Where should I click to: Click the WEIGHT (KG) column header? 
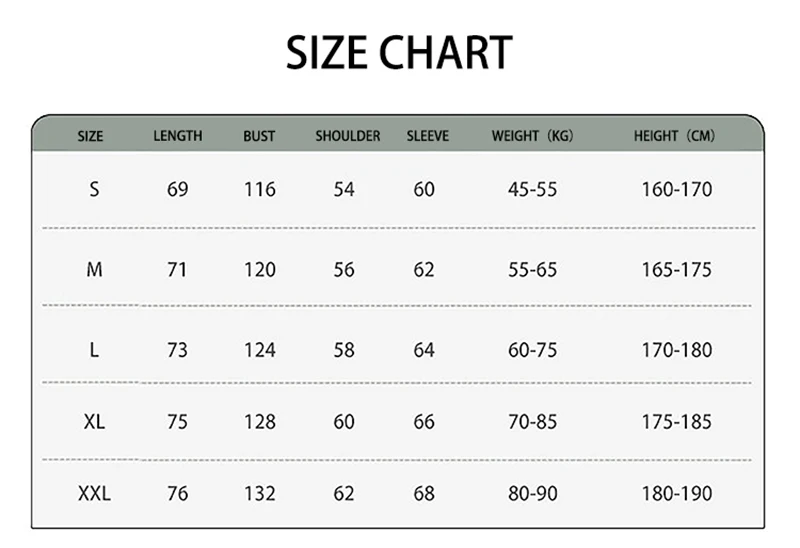(x=532, y=136)
